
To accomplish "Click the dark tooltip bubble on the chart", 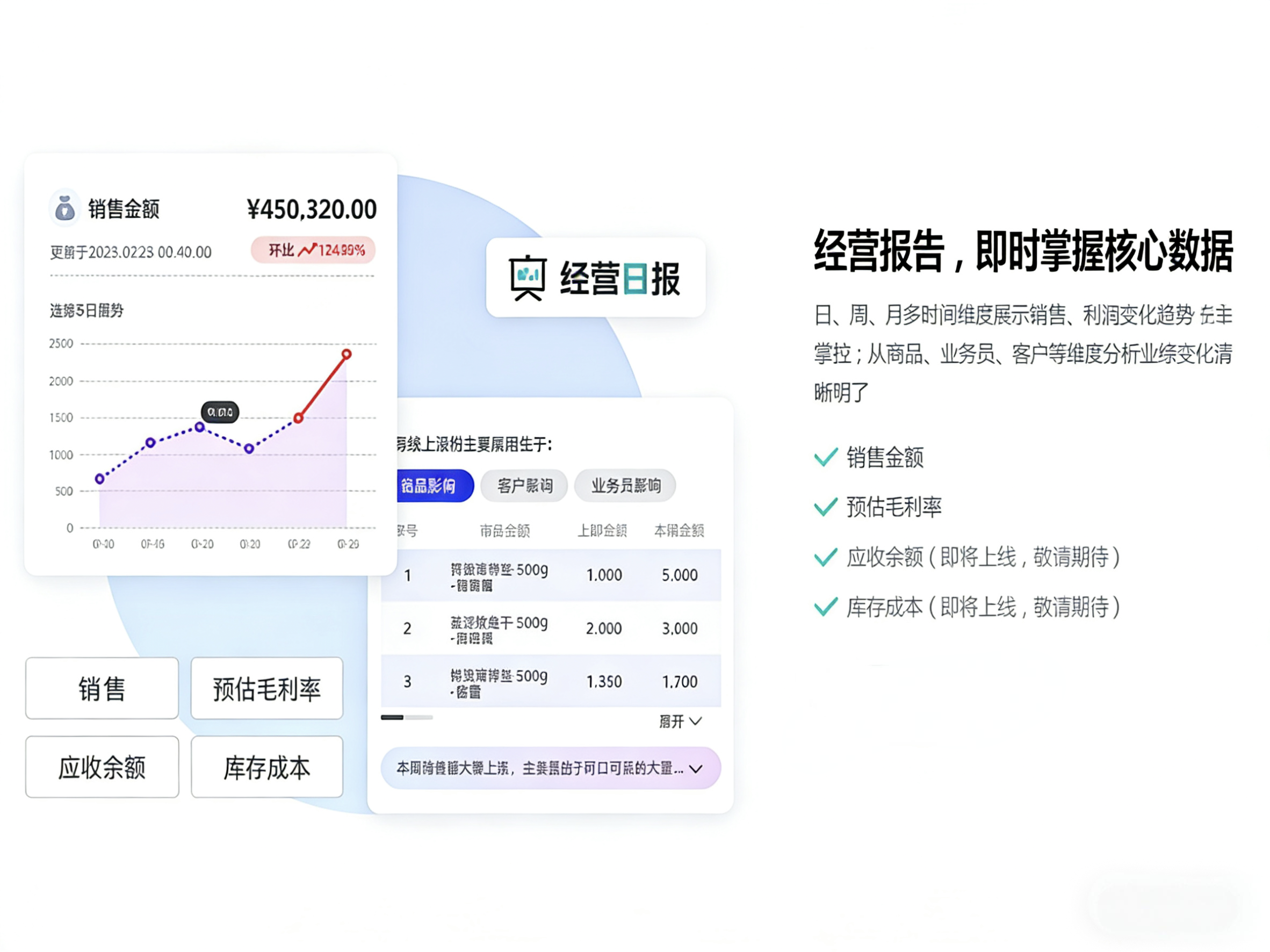I will tap(220, 412).
